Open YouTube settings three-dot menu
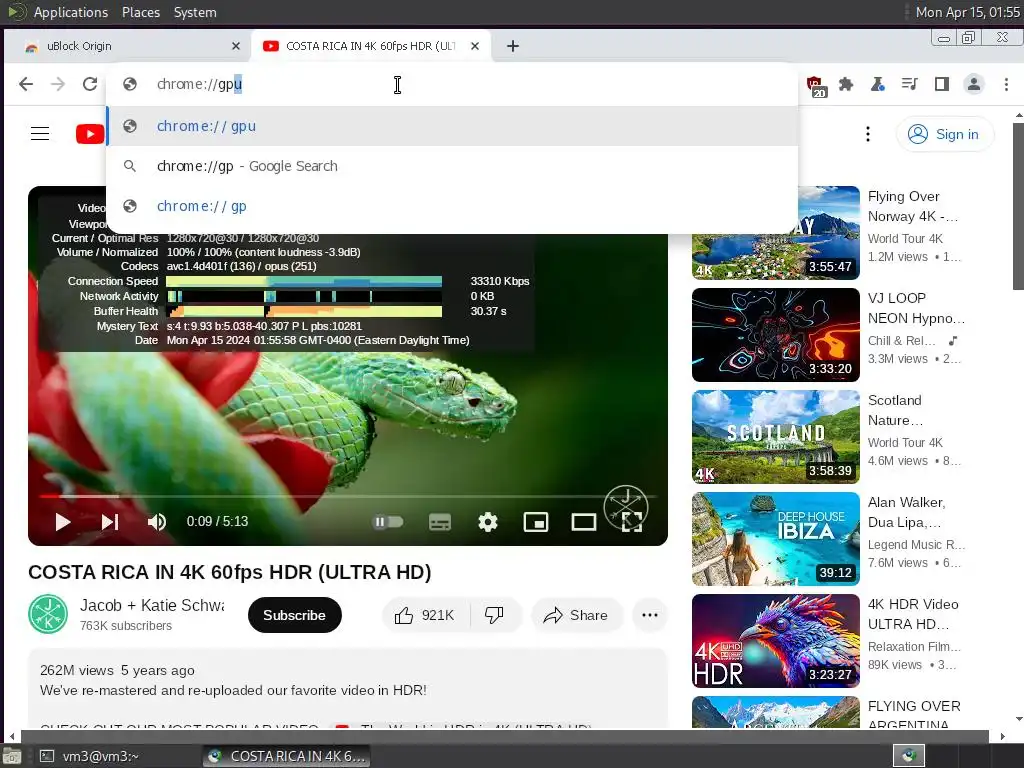Screen dimensions: 1024x768 pyautogui.click(x=867, y=134)
